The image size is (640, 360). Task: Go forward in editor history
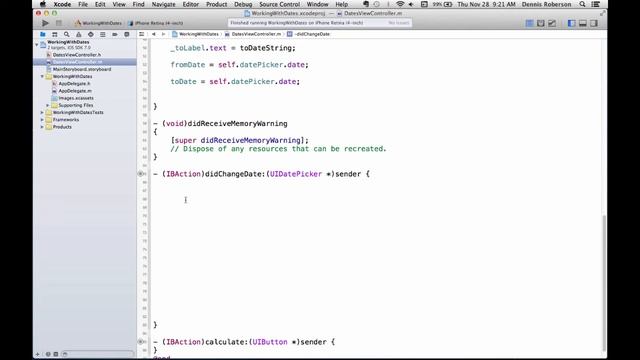tap(163, 34)
